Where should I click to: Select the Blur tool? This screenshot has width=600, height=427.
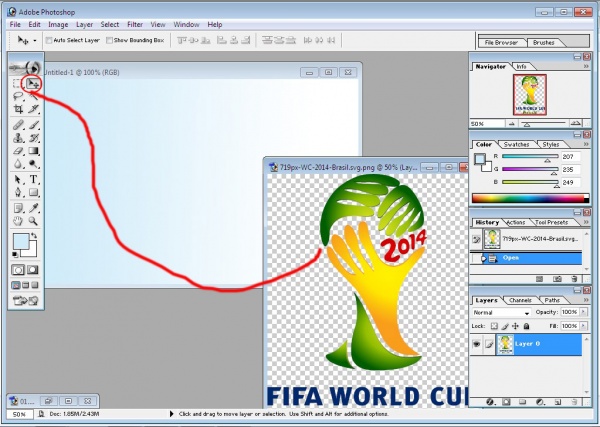[x=18, y=164]
